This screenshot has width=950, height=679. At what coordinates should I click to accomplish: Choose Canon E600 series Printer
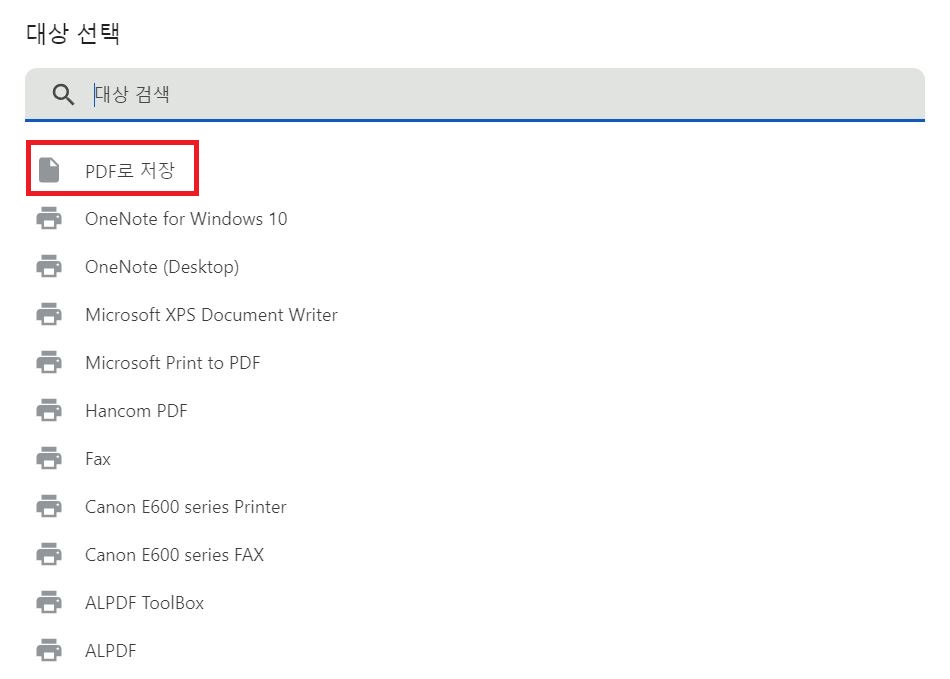point(185,507)
